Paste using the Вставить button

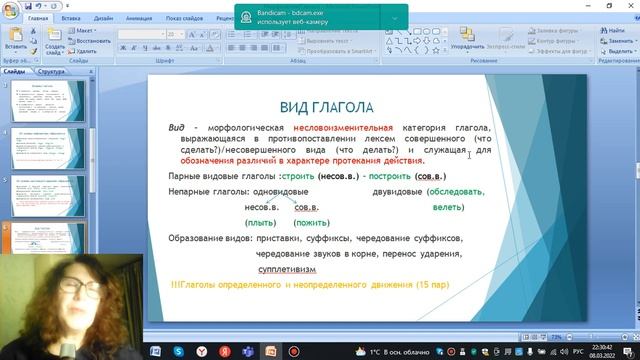16,40
